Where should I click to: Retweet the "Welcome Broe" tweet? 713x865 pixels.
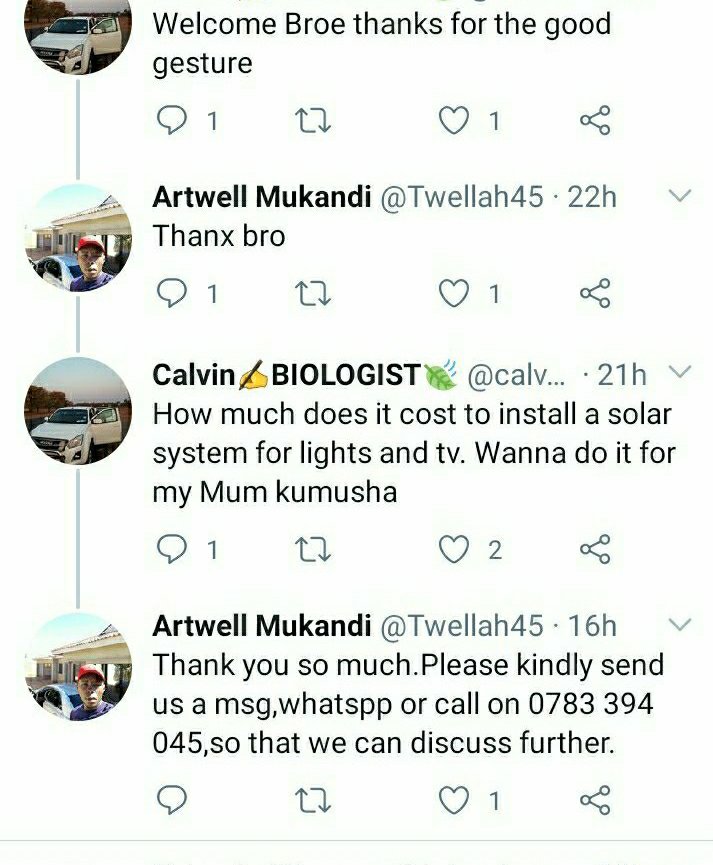pos(314,121)
